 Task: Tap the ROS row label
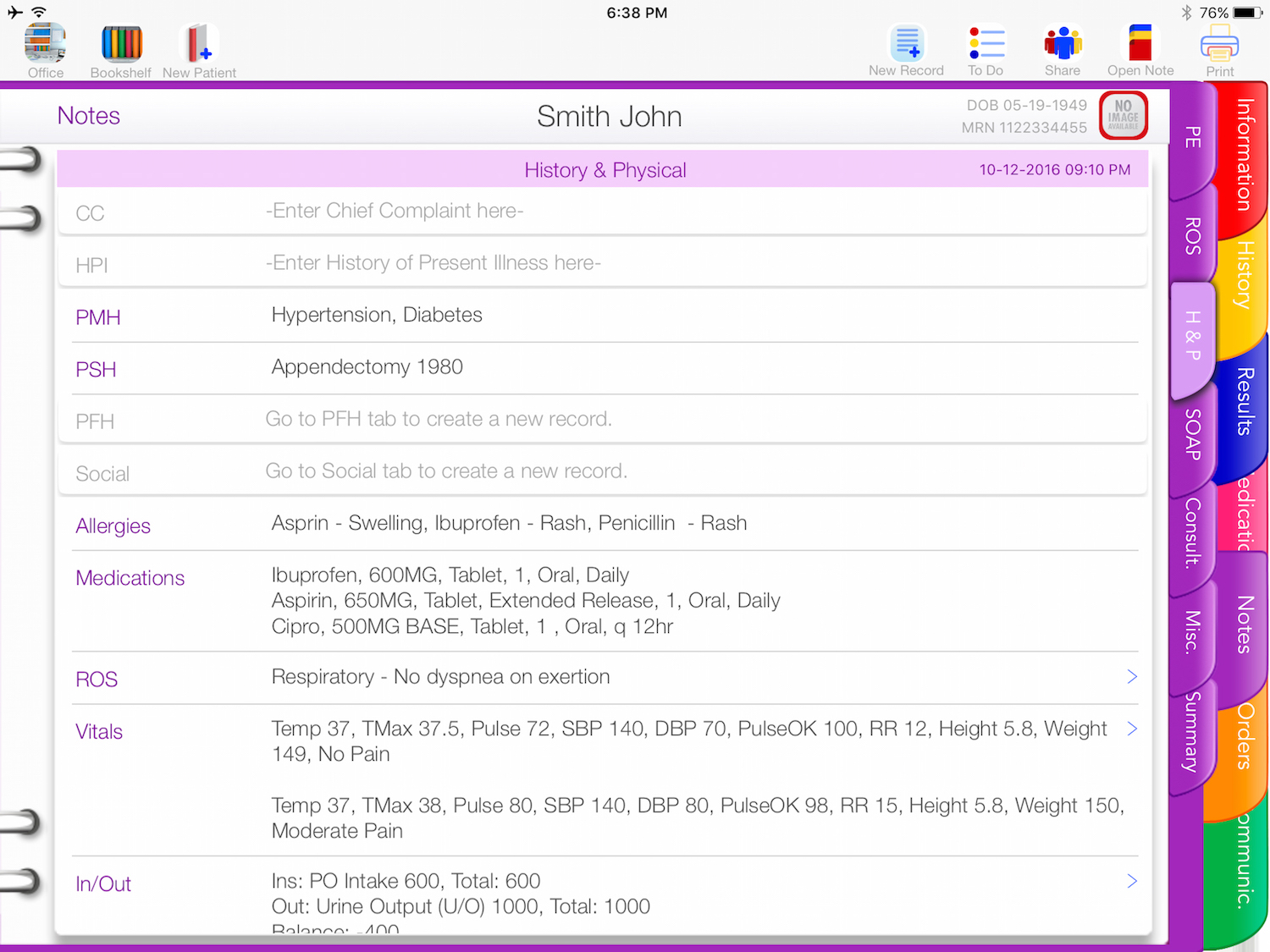97,680
